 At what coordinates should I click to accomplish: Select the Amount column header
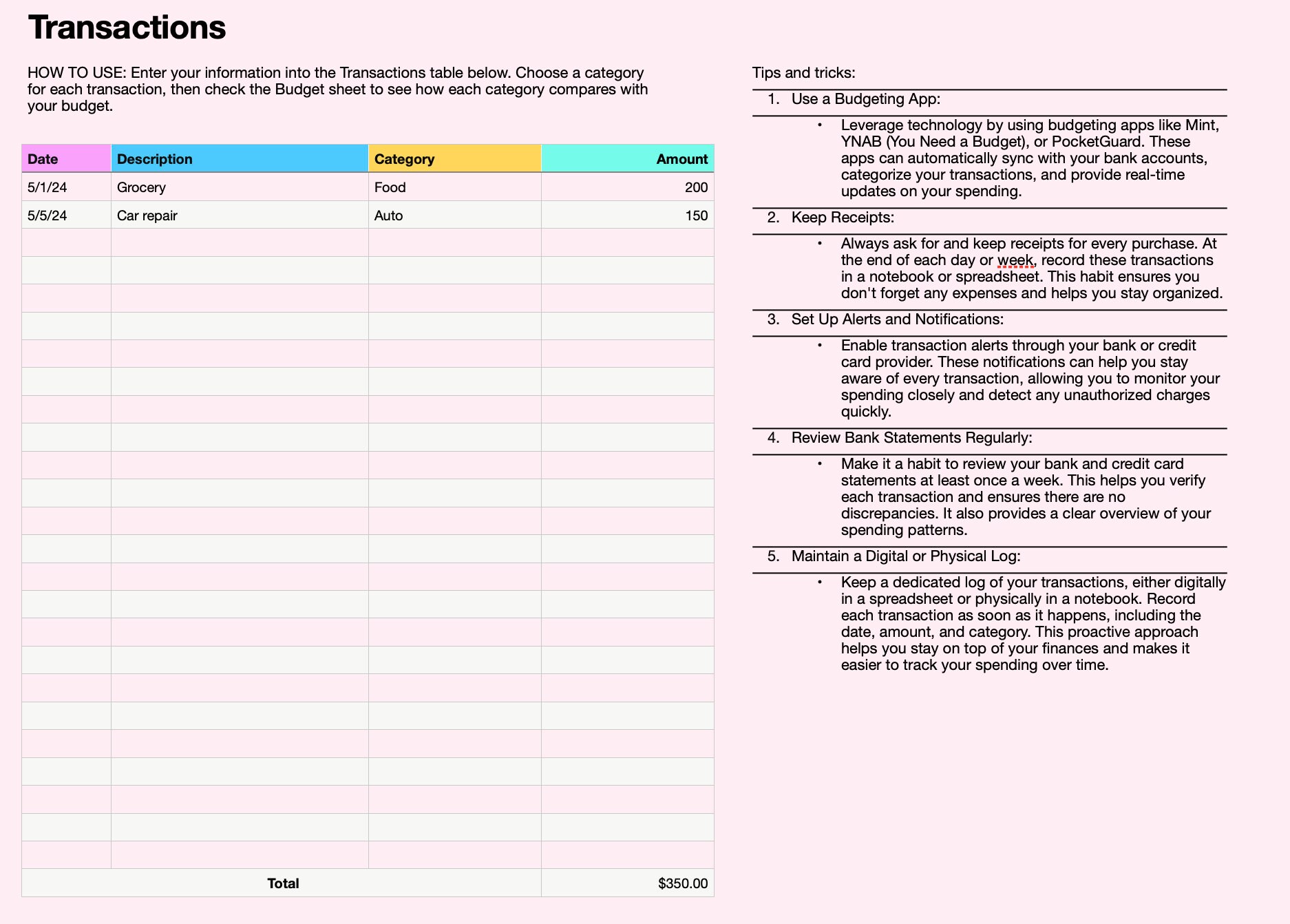[681, 158]
